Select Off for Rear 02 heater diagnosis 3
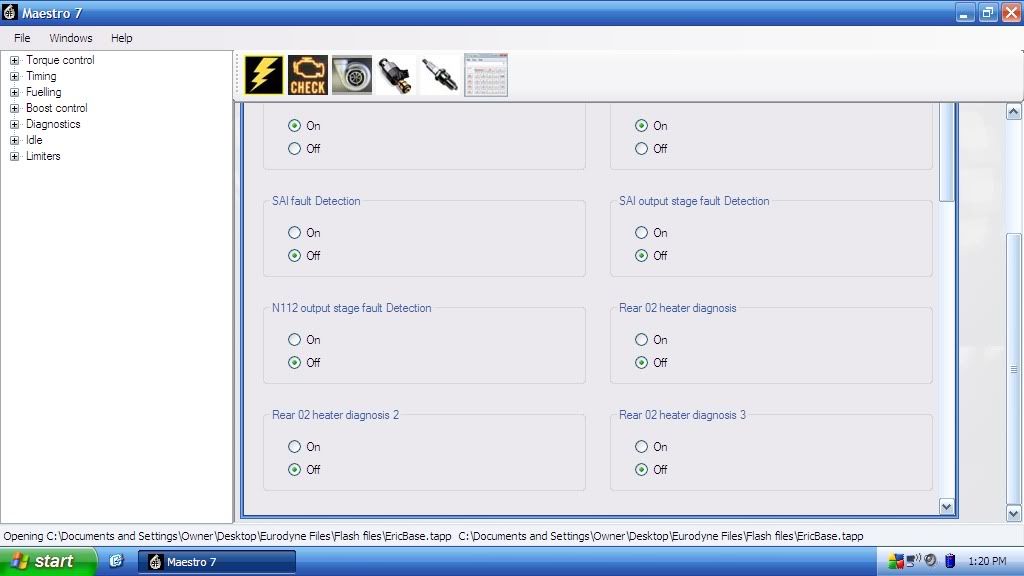This screenshot has width=1024, height=576. tap(641, 470)
